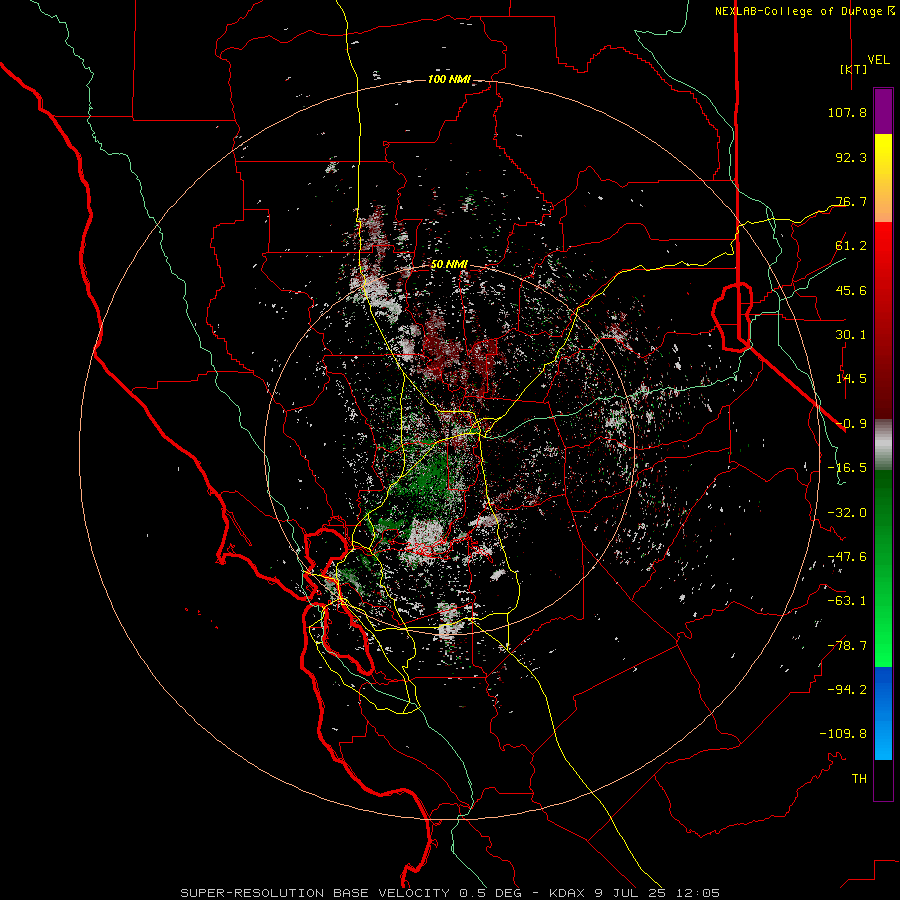Click the -109.8 legend value
This screenshot has width=900, height=900.
click(843, 734)
